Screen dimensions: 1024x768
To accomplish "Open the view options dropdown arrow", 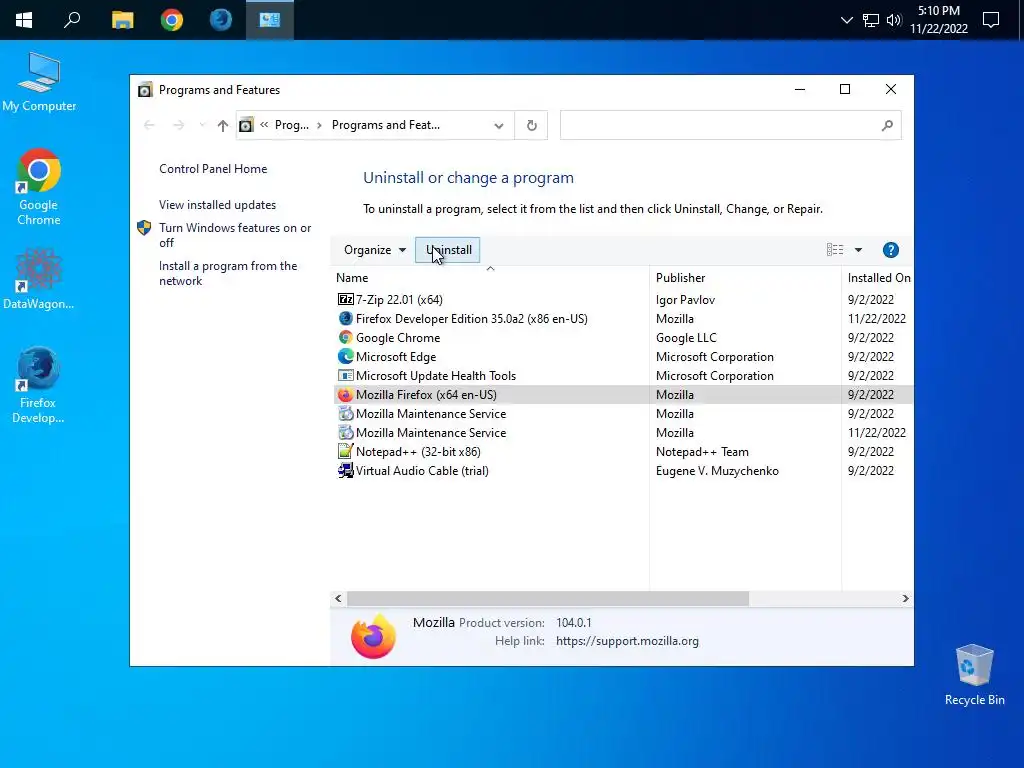I will (858, 250).
